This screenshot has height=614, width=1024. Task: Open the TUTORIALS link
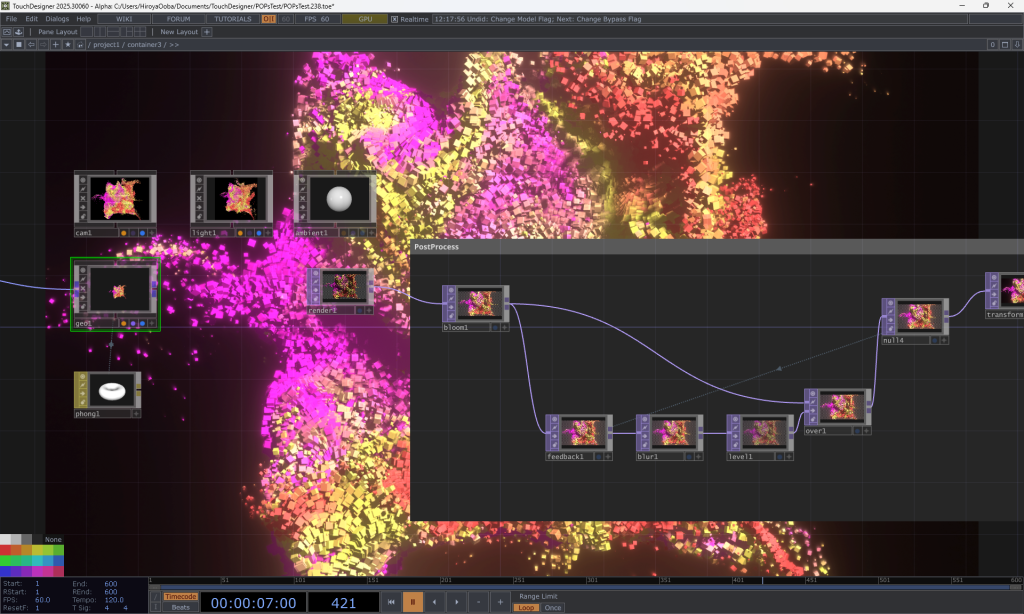pos(232,19)
